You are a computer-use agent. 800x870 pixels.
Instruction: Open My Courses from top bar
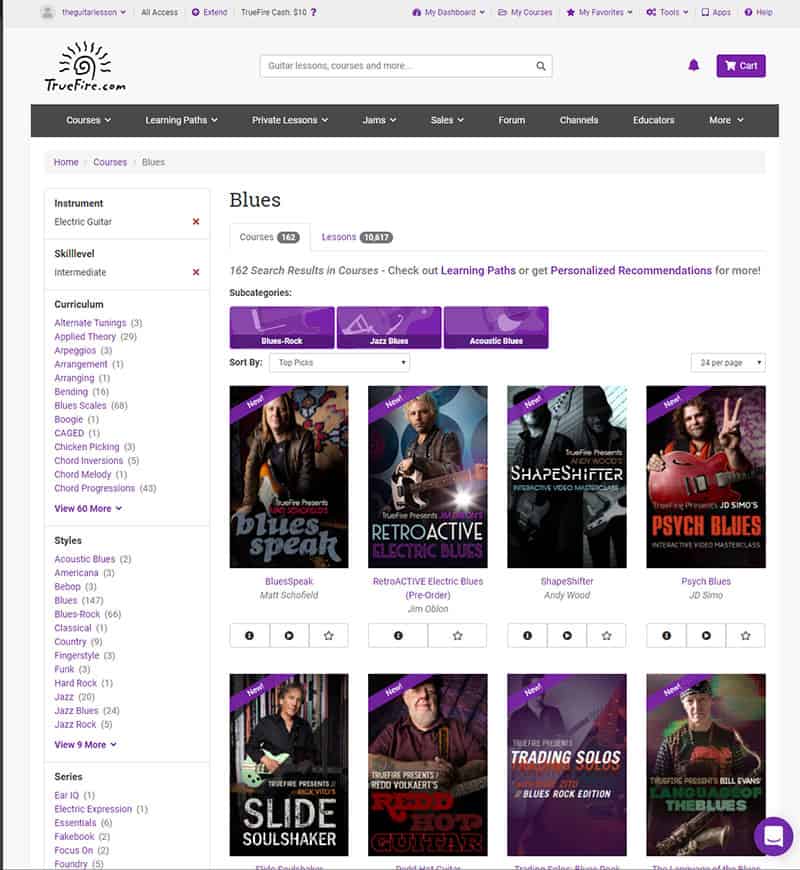(x=525, y=12)
